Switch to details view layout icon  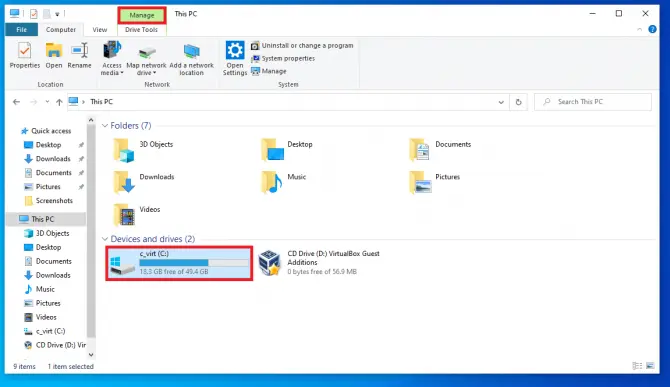[637, 366]
